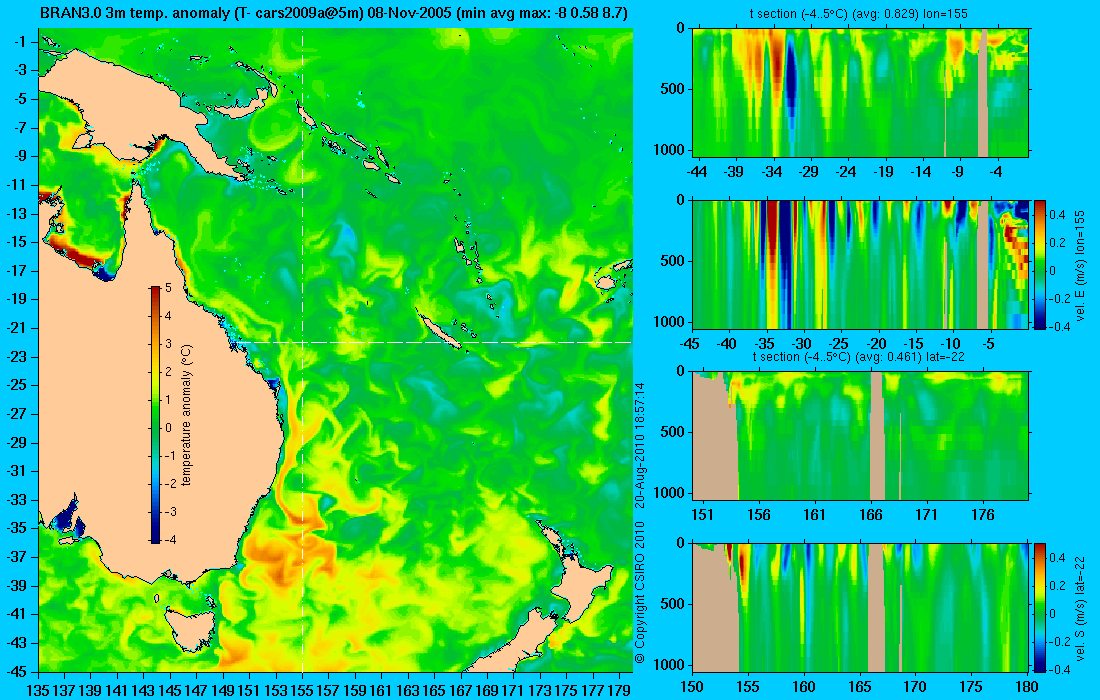Viewport: 1100px width, 700px height.
Task: Click the '-0.2' tick on the velocity S colorbar
Action: pos(1057,641)
